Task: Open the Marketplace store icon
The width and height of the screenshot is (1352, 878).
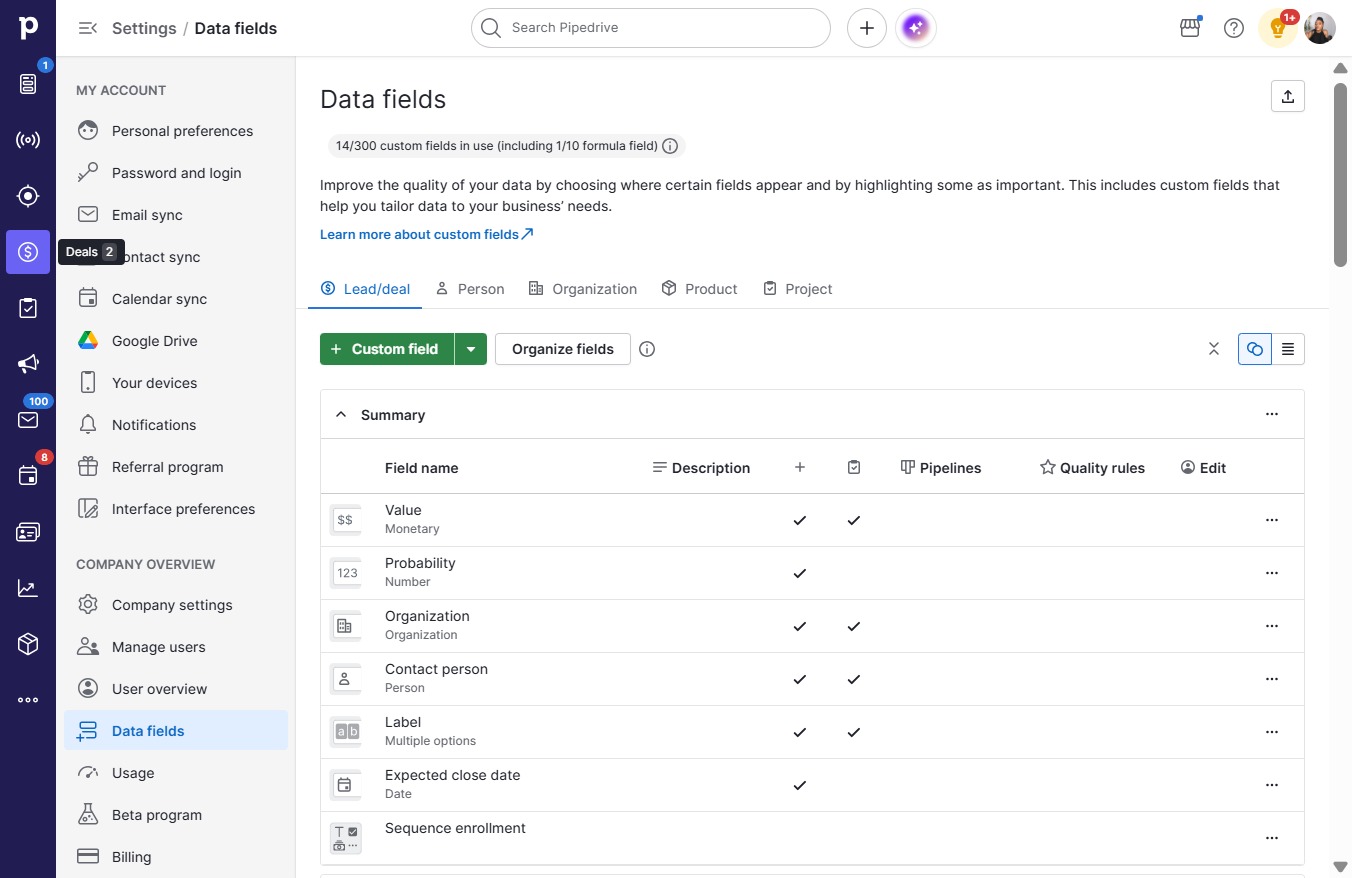Action: pos(1190,28)
